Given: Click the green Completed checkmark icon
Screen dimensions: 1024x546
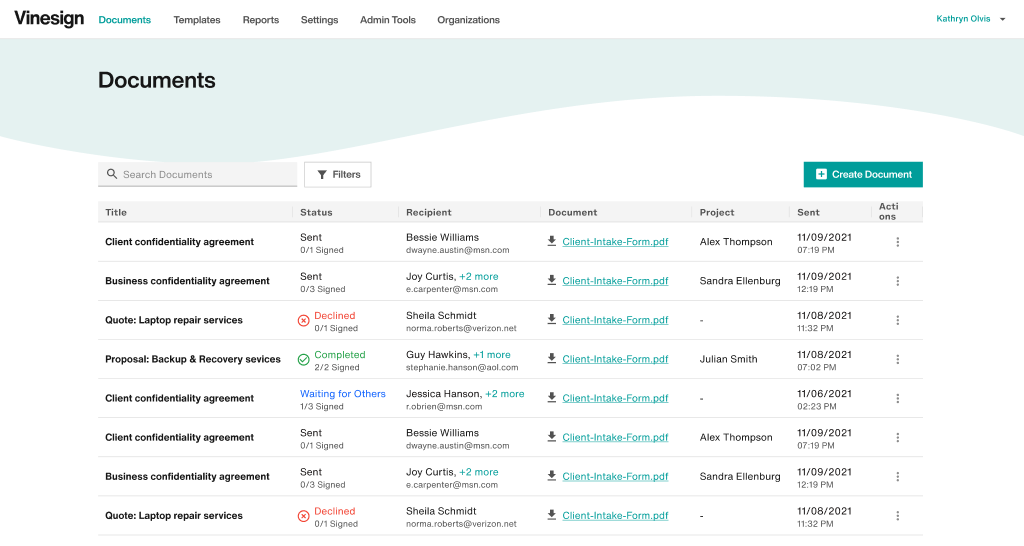Looking at the screenshot, I should (304, 359).
